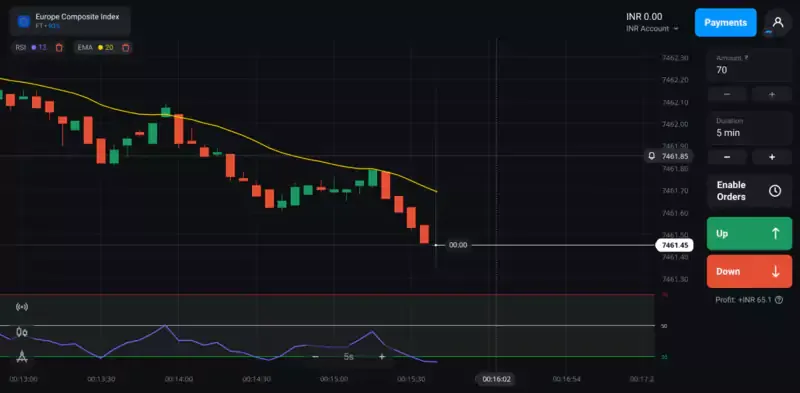Open the candlestick chart type icon

[x=22, y=332]
